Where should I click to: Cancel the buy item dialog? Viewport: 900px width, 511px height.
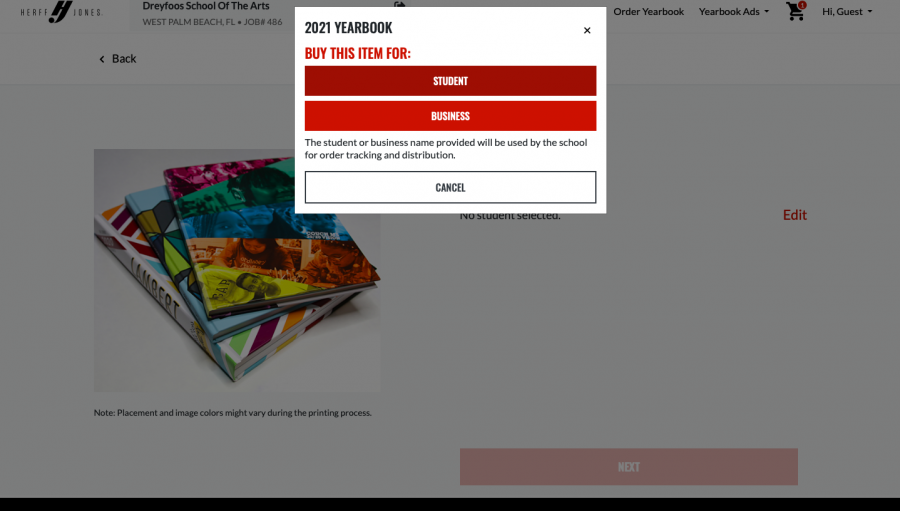click(450, 187)
